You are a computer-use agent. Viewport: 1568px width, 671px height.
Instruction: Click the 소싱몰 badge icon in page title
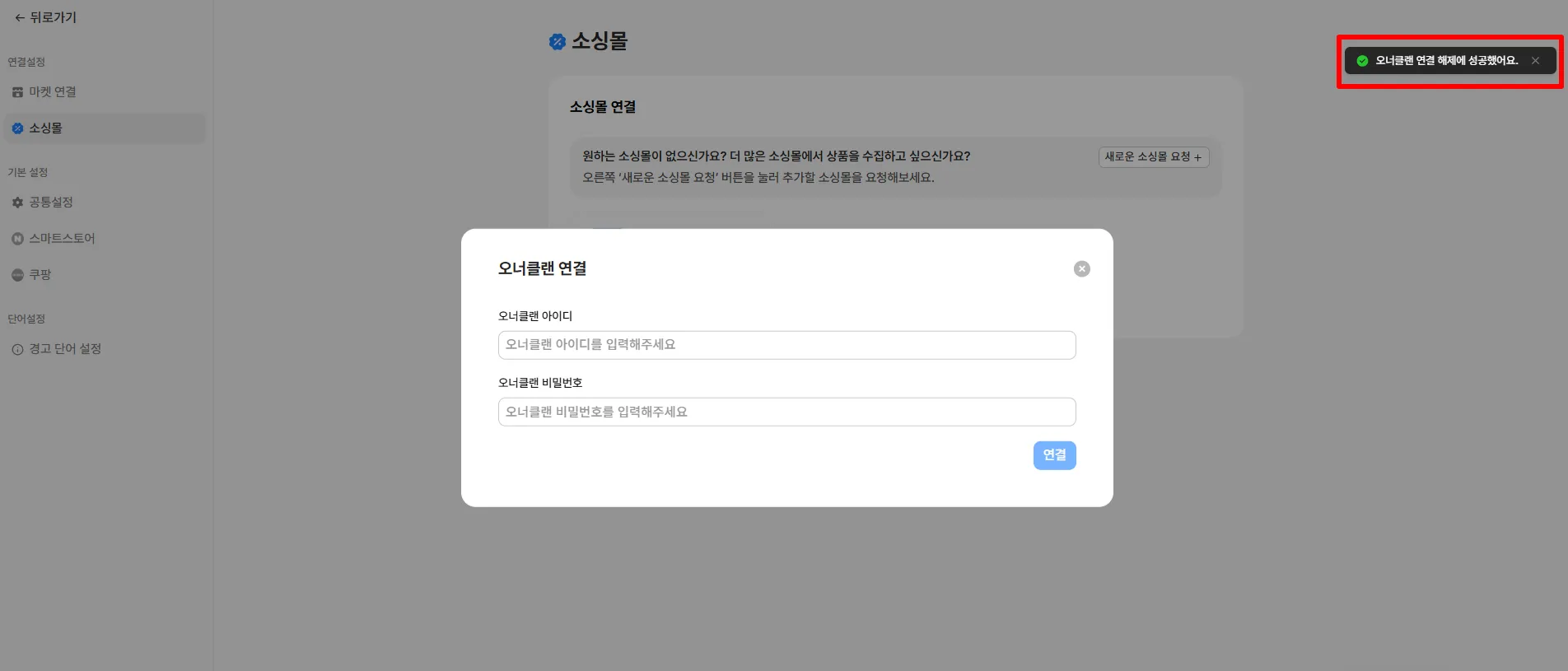click(558, 41)
